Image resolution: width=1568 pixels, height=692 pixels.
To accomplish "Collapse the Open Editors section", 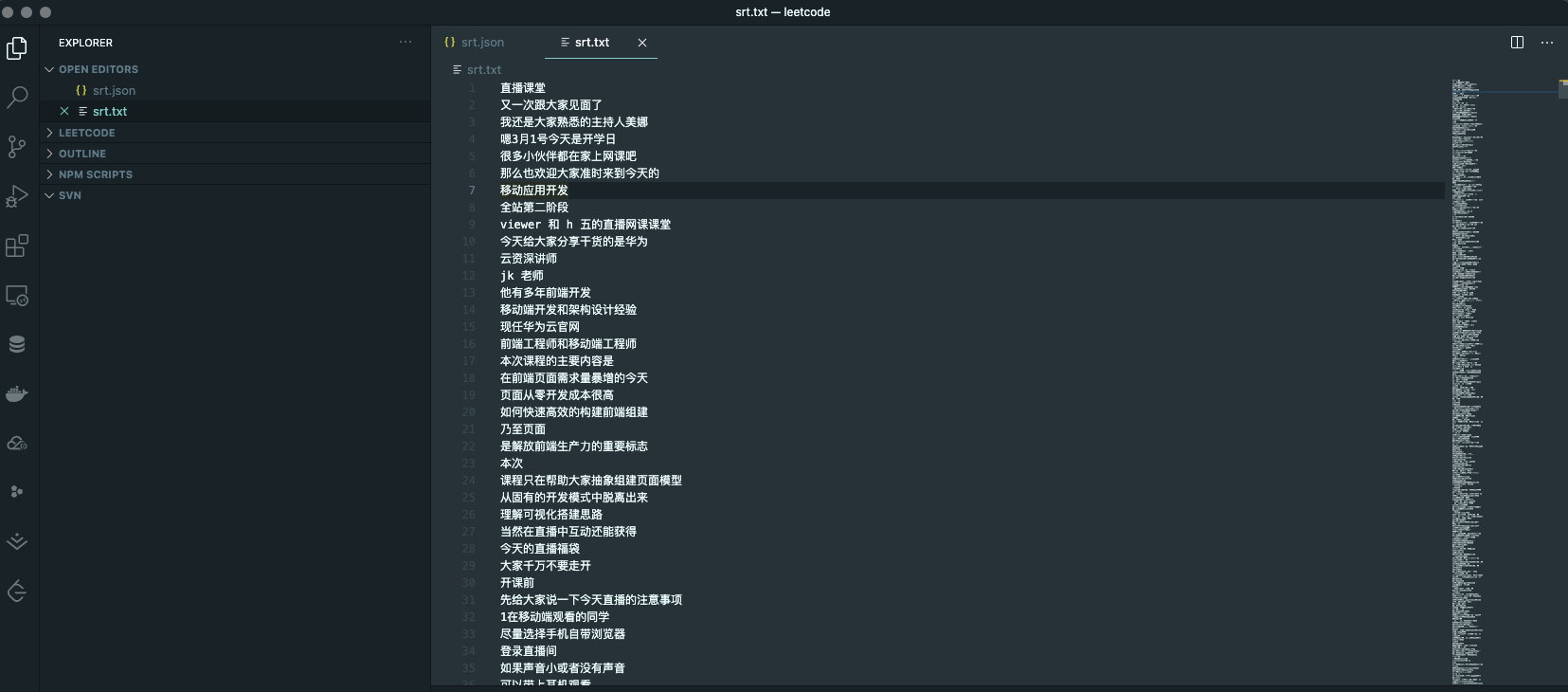I will coord(99,69).
